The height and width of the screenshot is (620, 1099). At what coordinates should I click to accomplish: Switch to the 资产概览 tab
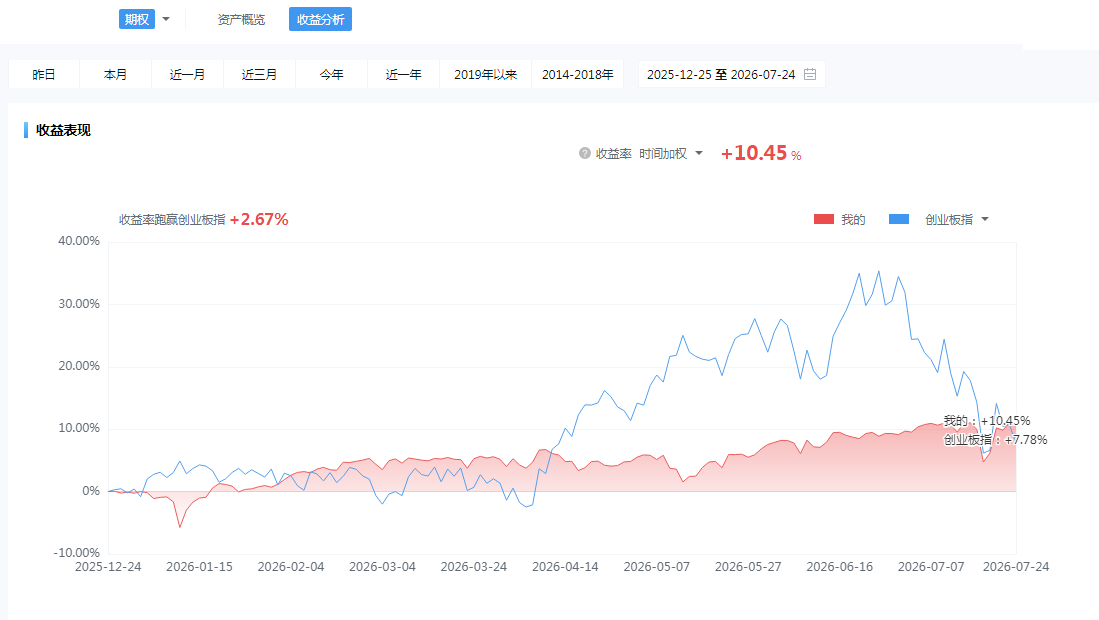pos(241,20)
